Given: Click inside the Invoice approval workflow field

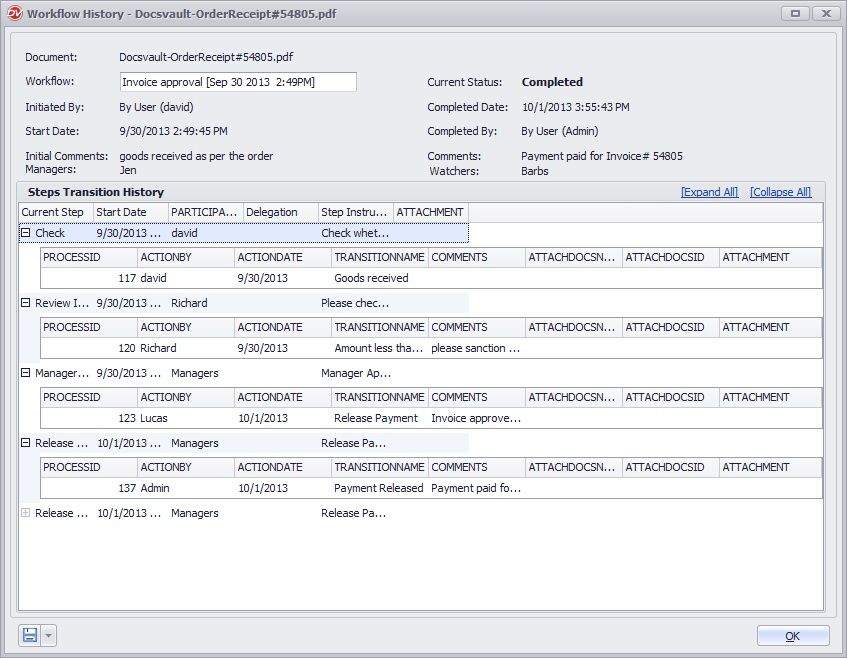Looking at the screenshot, I should coord(237,82).
